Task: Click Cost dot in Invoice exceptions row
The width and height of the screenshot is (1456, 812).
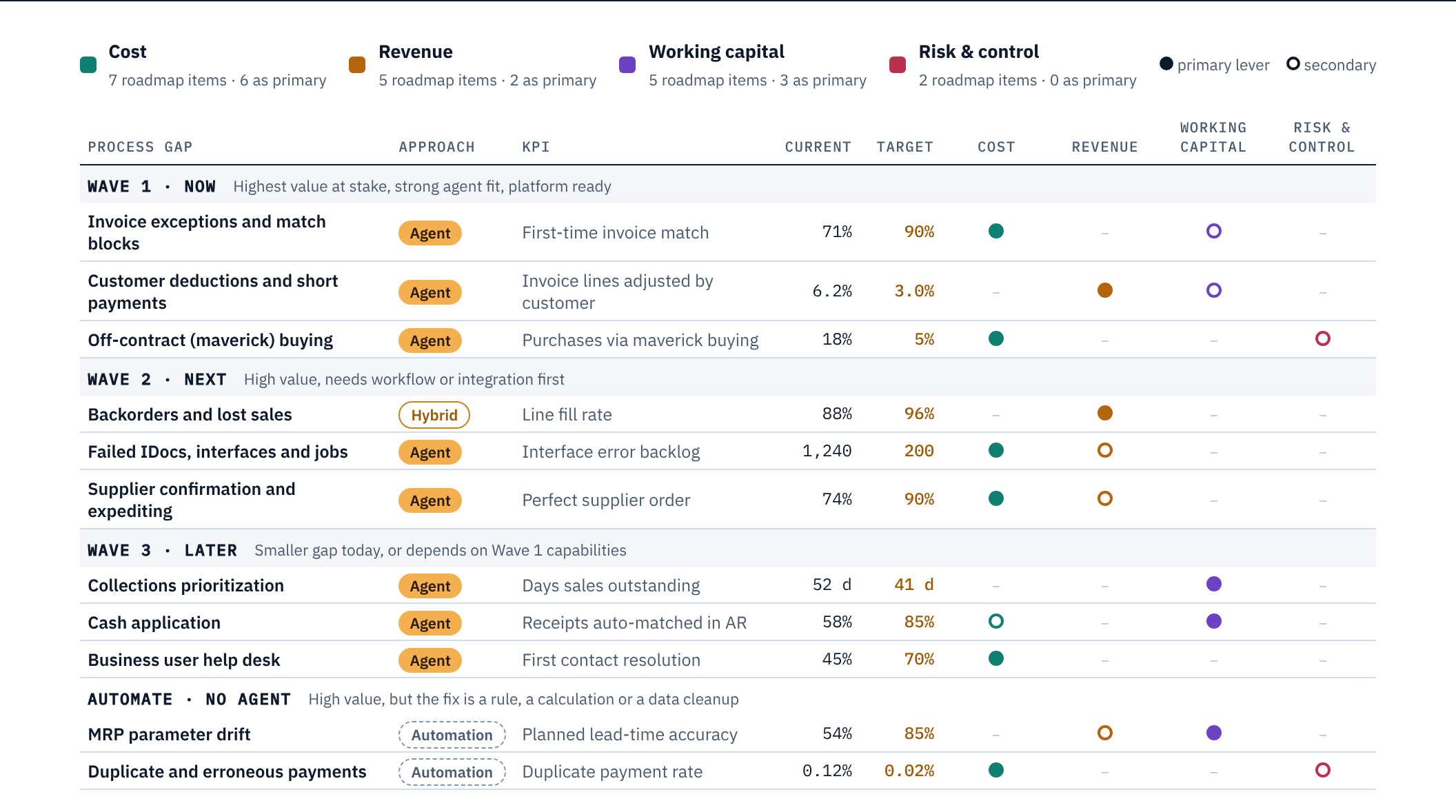Action: 996,231
